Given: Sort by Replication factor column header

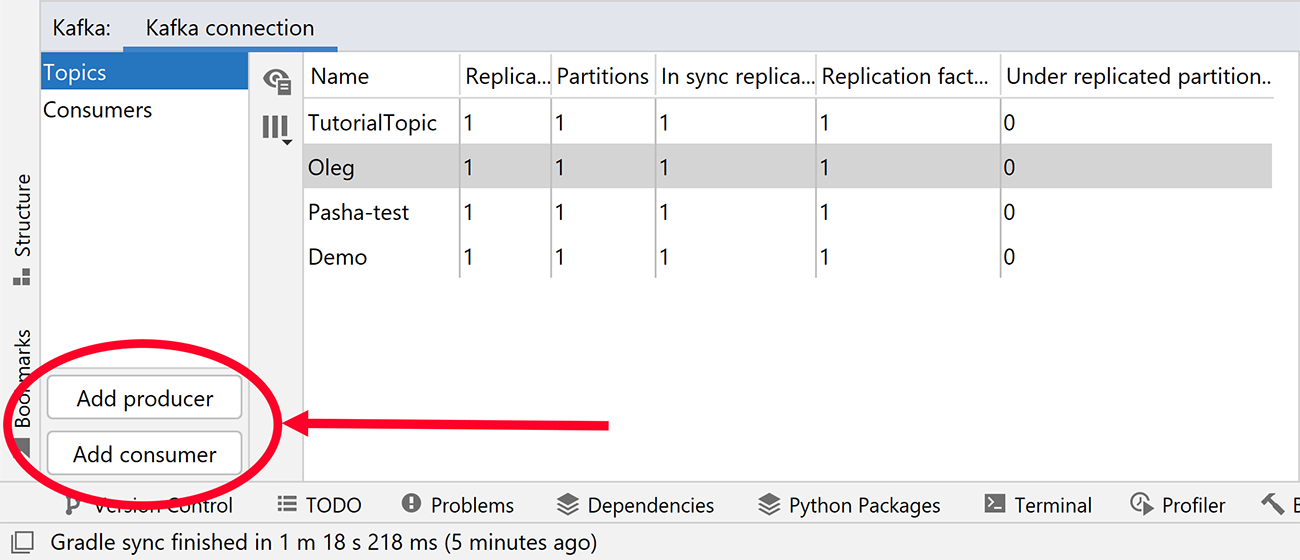Looking at the screenshot, I should coord(909,77).
